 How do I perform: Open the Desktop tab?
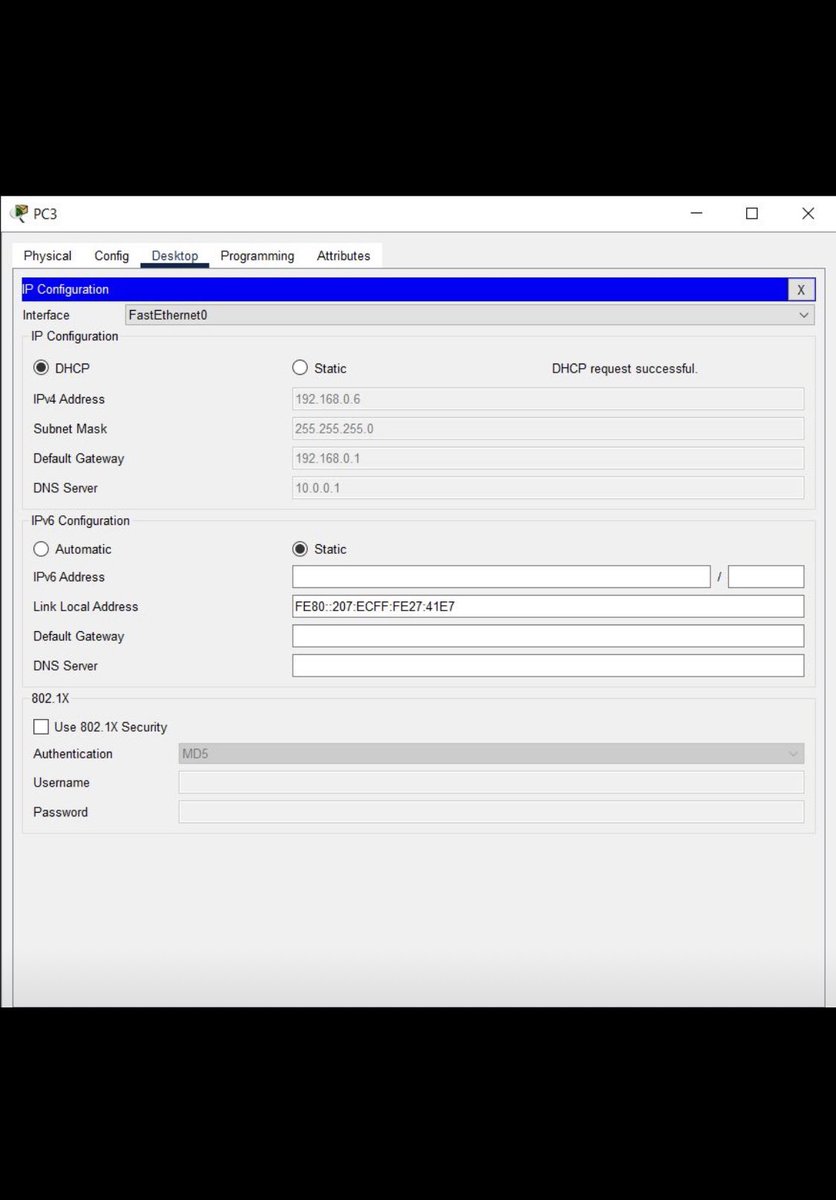pos(175,256)
